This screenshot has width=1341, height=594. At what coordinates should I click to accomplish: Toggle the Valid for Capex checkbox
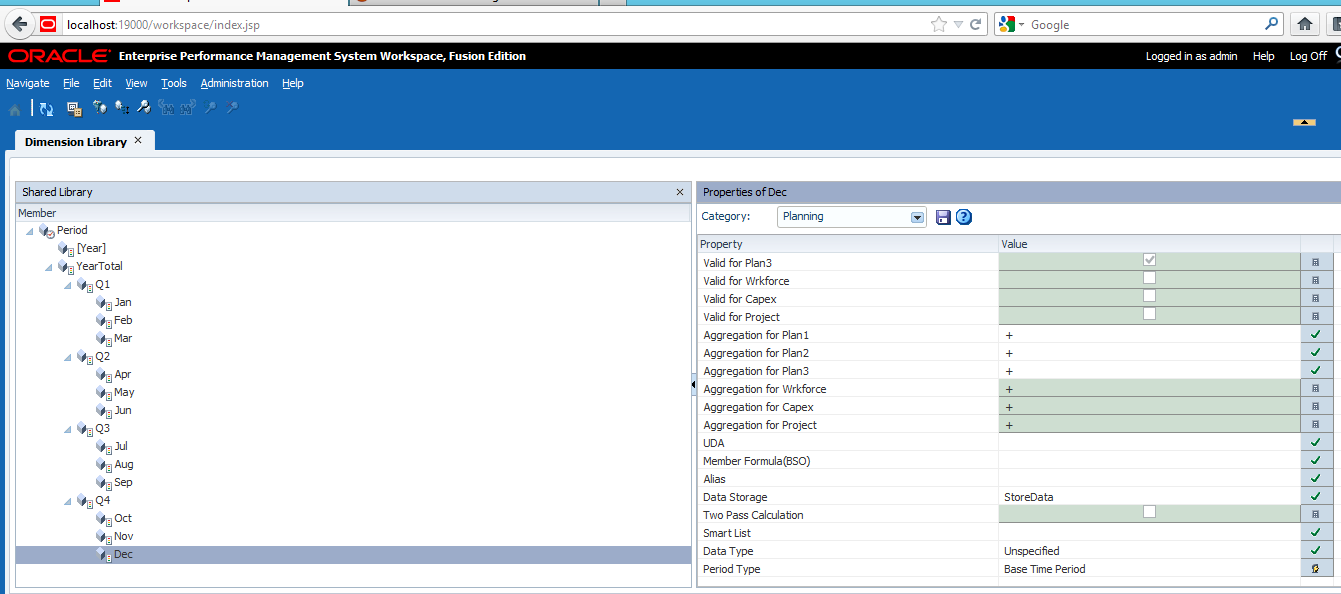point(1150,296)
